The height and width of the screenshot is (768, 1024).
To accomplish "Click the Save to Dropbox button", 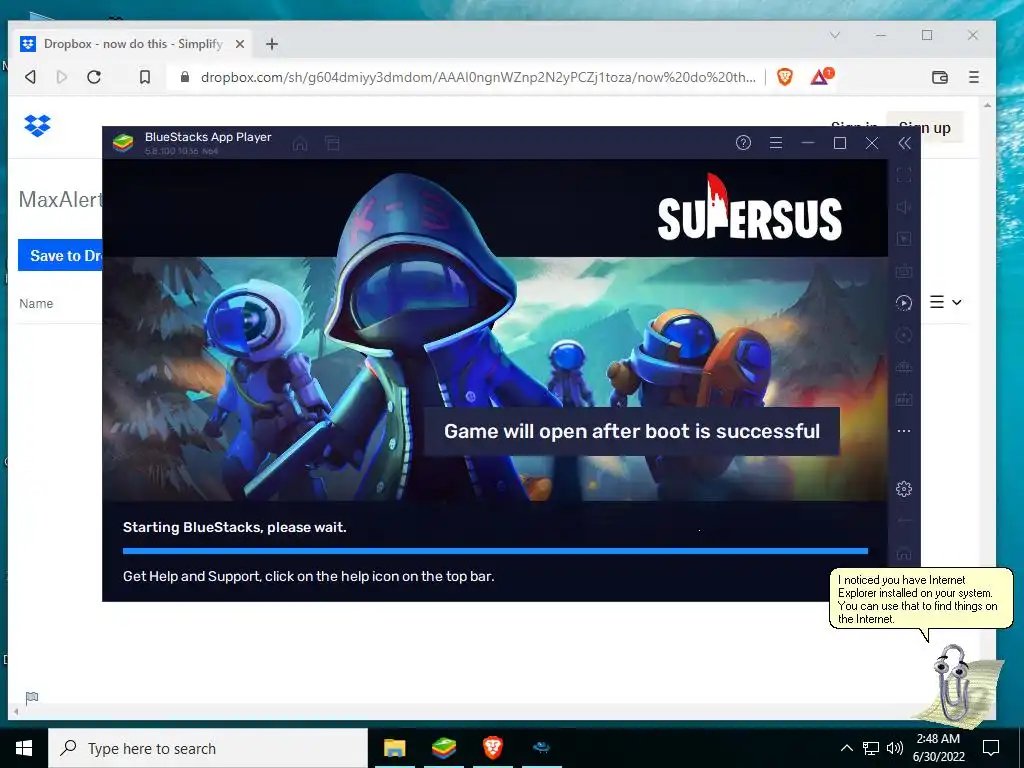I will [61, 255].
